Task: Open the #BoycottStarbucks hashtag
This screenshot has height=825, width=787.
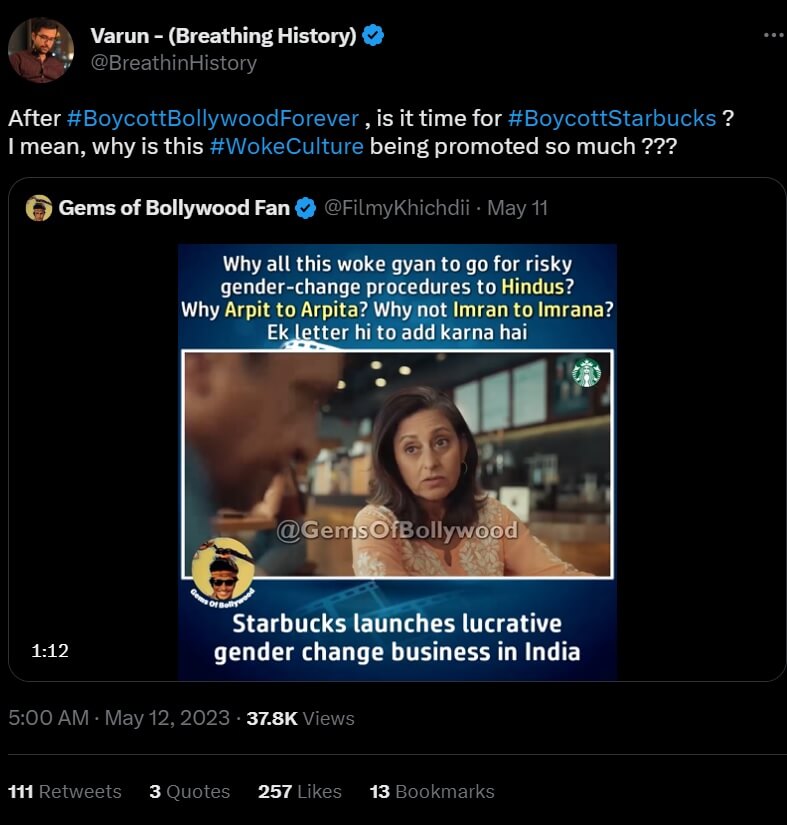Action: point(611,118)
